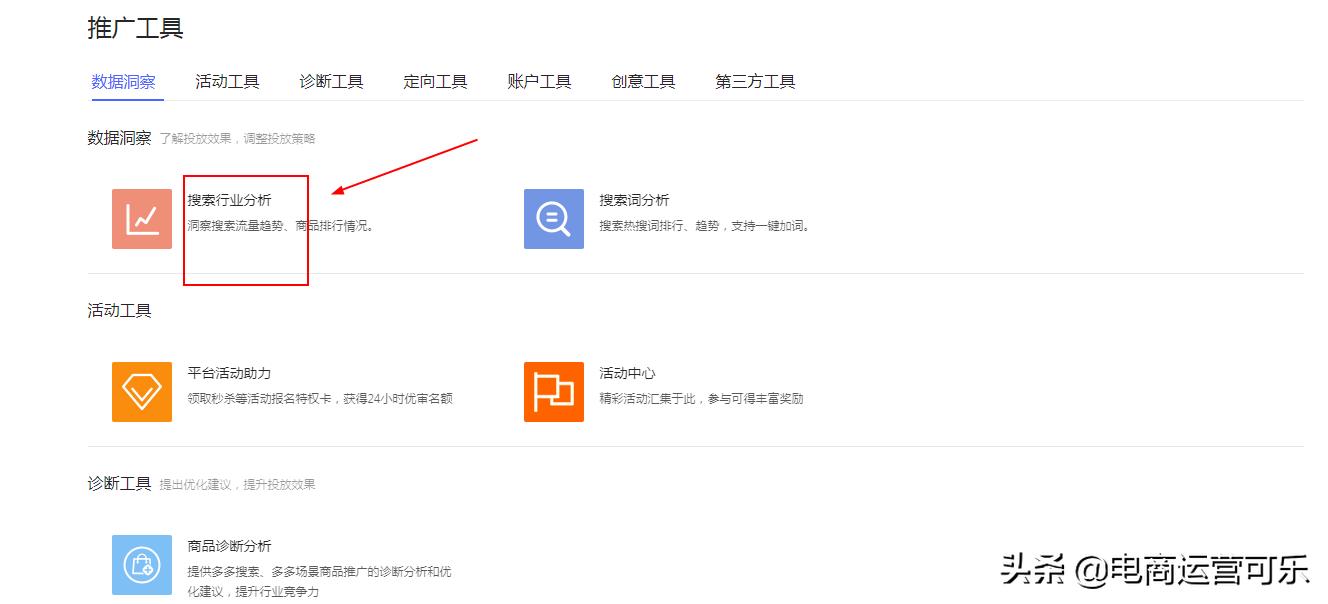Open the 创意工具 tab
The width and height of the screenshot is (1328, 604).
642,82
